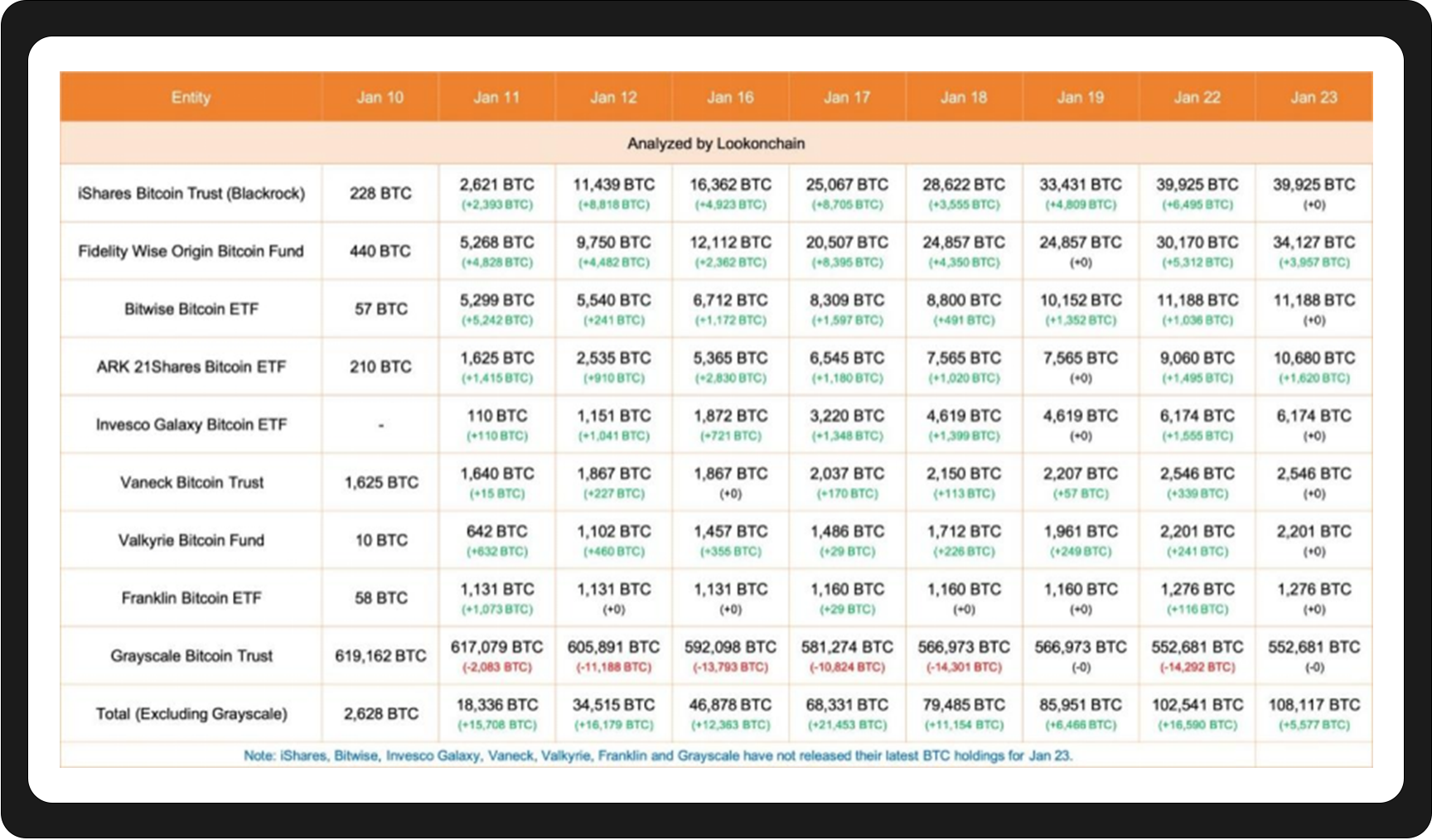Image resolution: width=1432 pixels, height=840 pixels.
Task: Select the "110 BTC" Invesco Galaxy value
Action: click(497, 416)
